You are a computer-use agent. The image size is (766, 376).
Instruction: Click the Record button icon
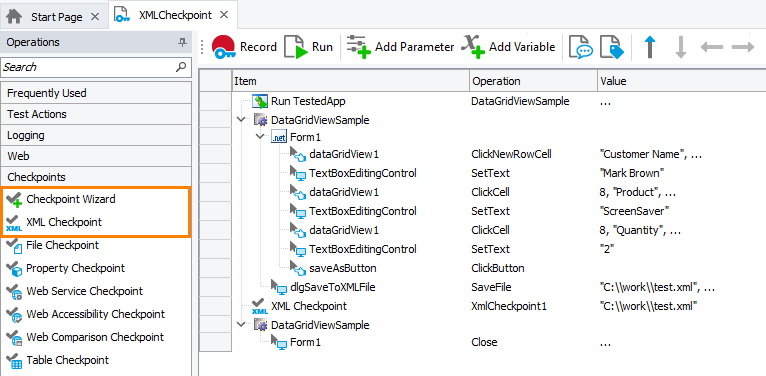click(224, 47)
